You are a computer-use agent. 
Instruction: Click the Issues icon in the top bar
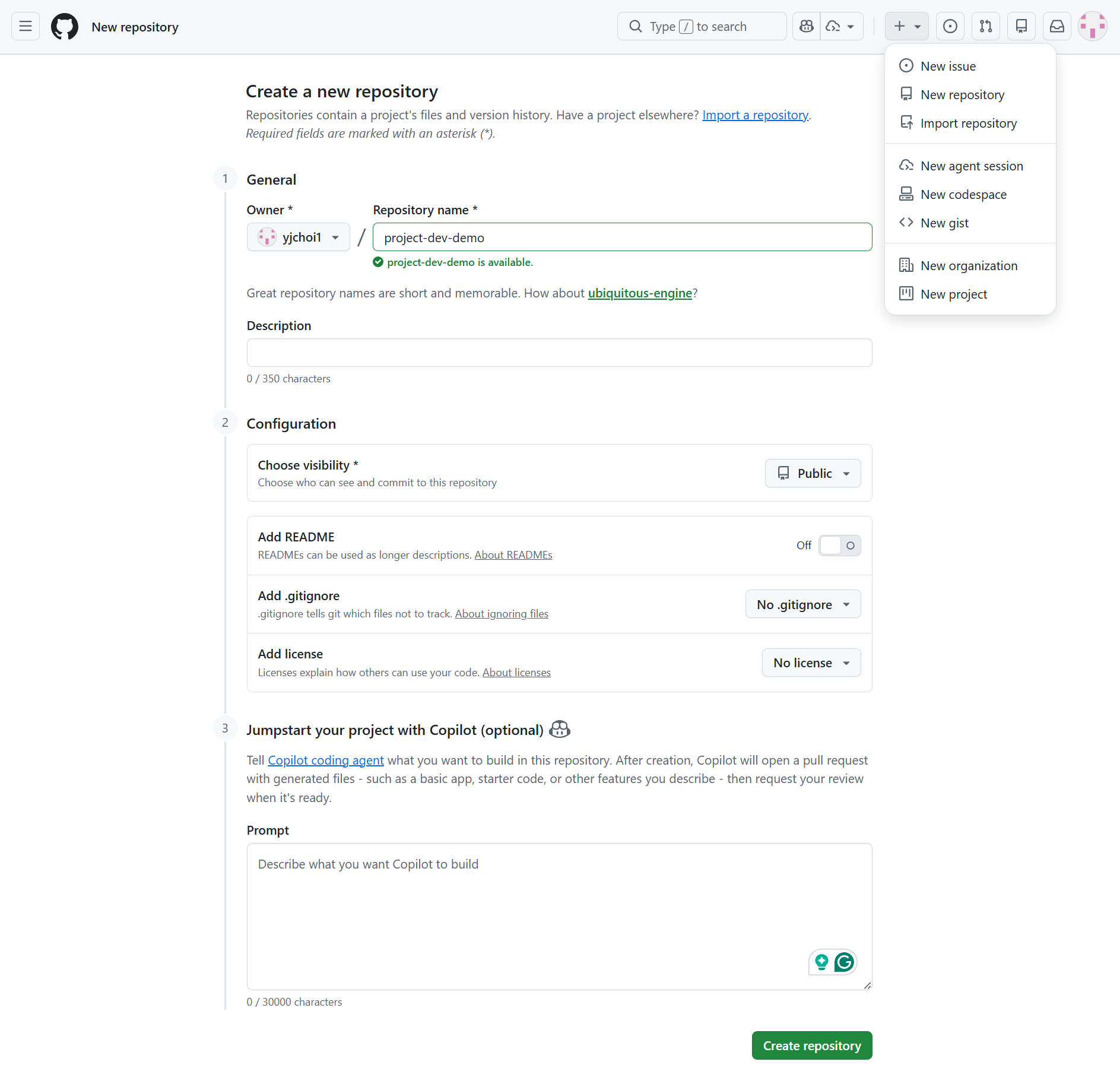tap(950, 26)
